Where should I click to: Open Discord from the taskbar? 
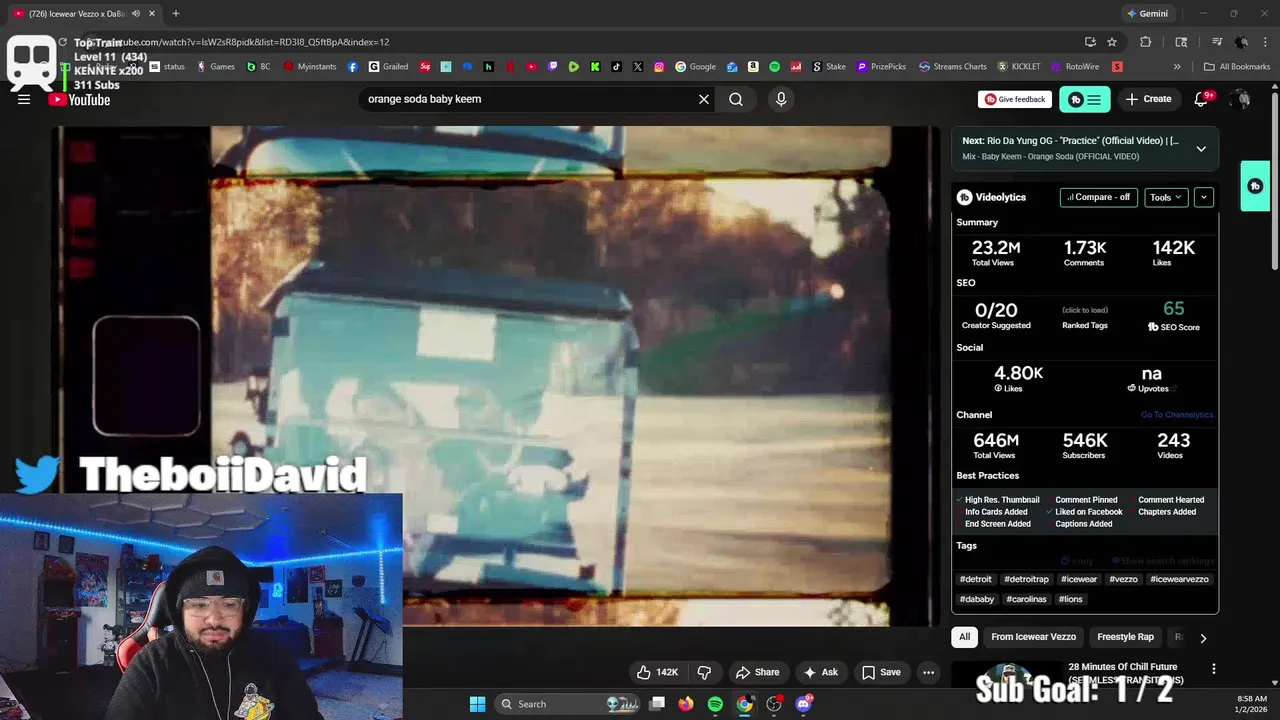(804, 704)
